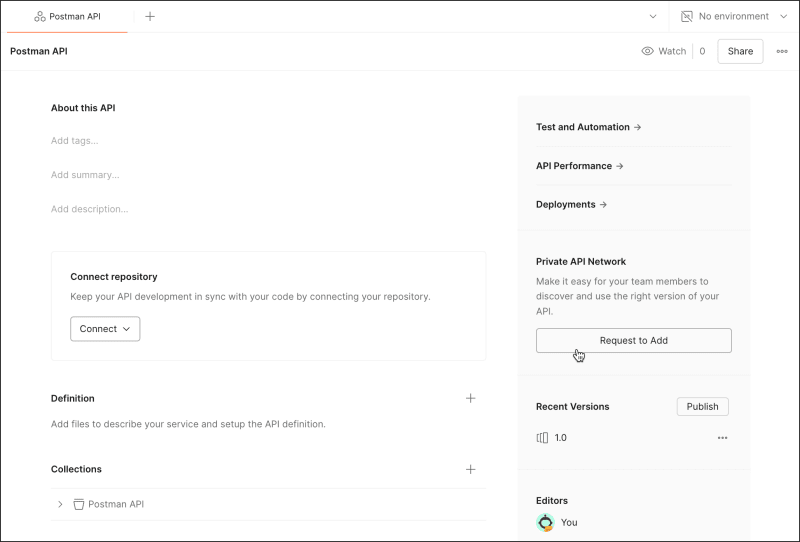This screenshot has height=542, width=800.
Task: Click Request to Add button
Action: [634, 340]
